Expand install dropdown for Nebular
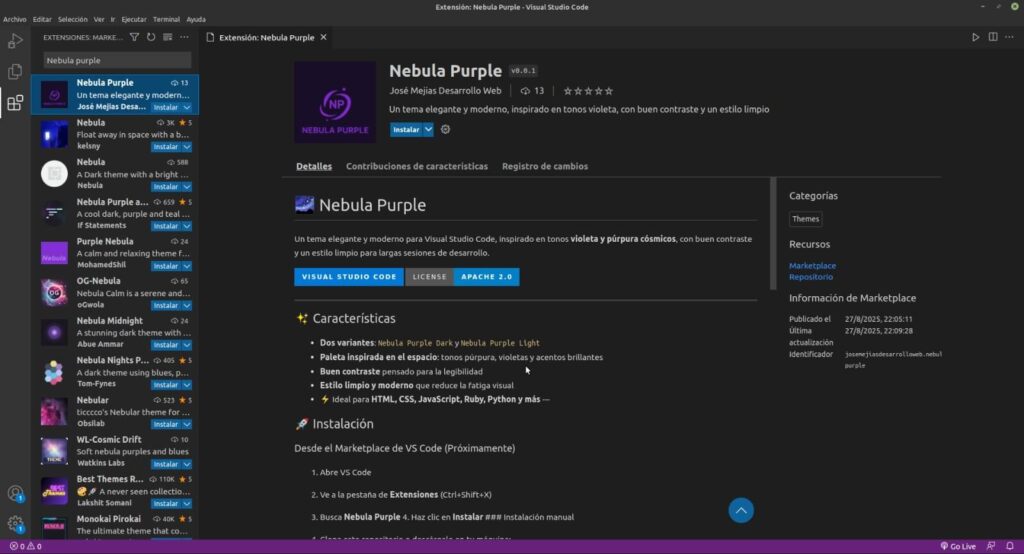The width and height of the screenshot is (1024, 554). point(187,424)
